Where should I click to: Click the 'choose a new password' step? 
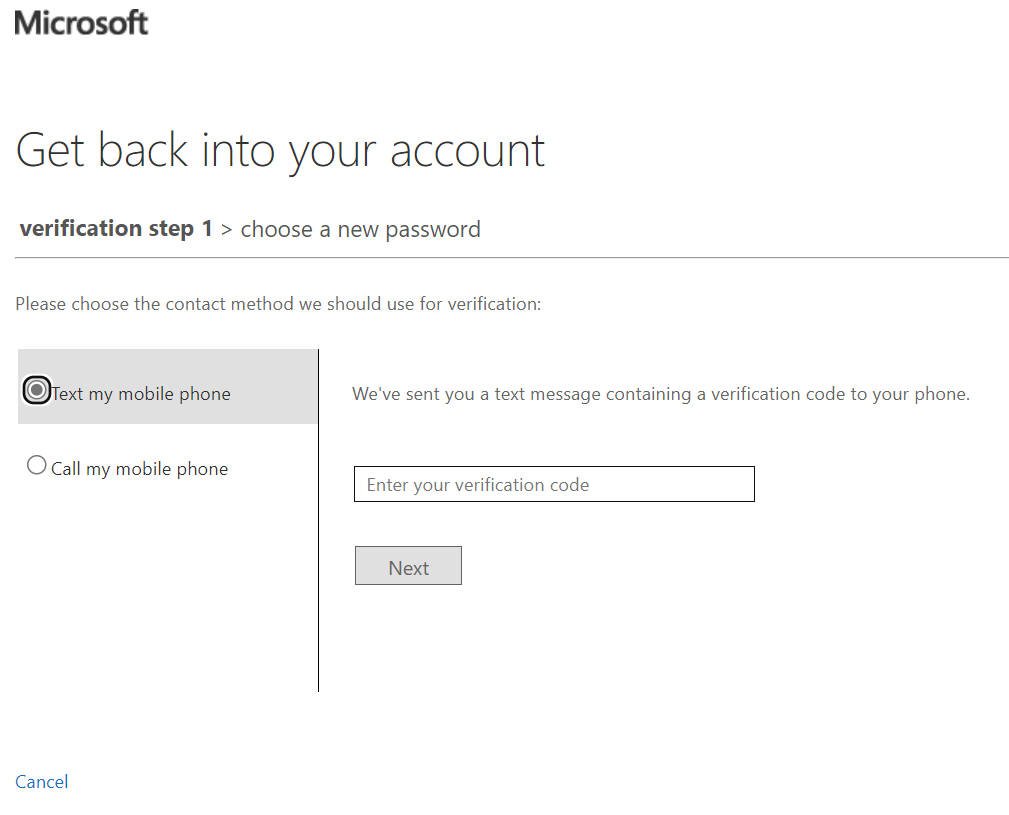tap(361, 230)
